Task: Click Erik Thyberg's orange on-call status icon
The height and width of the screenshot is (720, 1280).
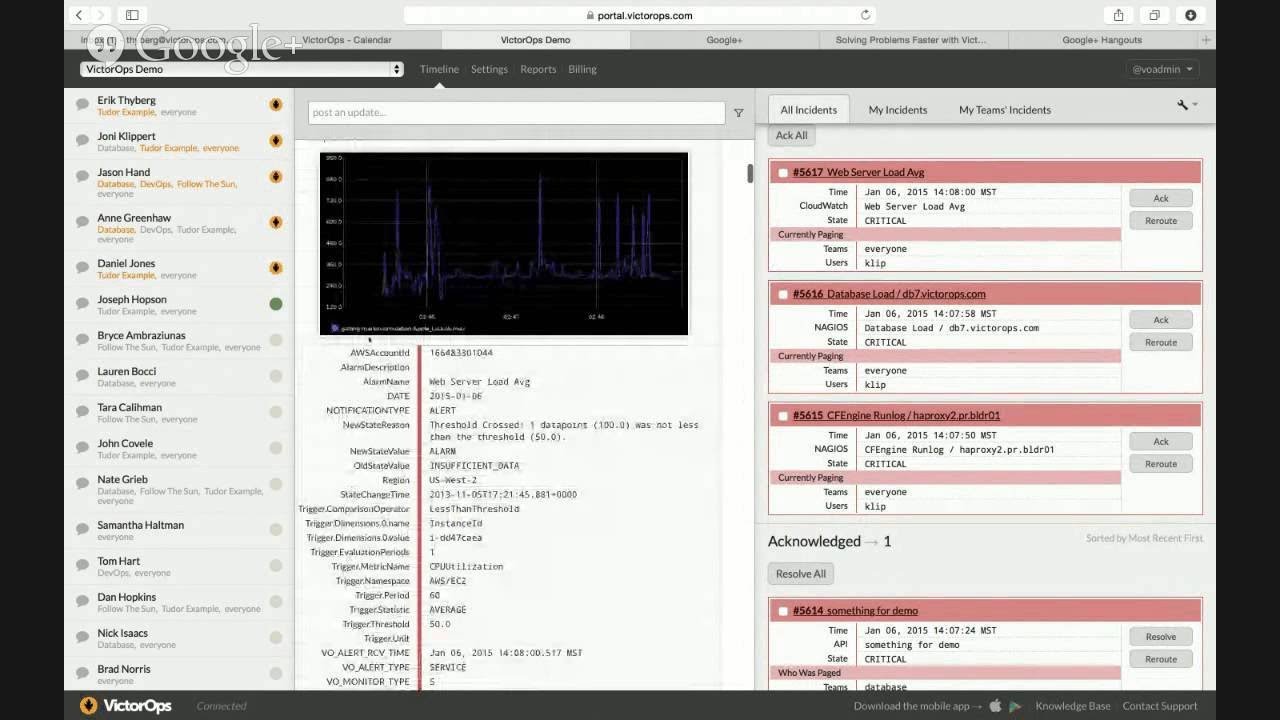Action: pos(276,104)
